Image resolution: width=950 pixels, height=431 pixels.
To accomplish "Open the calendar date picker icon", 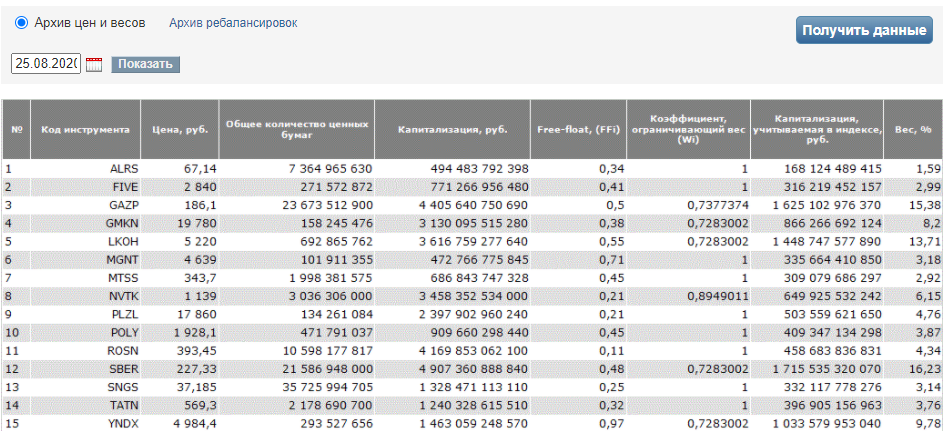I will (x=95, y=64).
